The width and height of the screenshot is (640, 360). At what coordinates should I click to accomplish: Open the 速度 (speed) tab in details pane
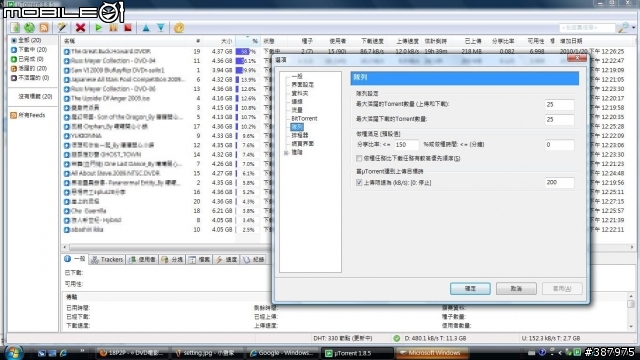pos(227,260)
